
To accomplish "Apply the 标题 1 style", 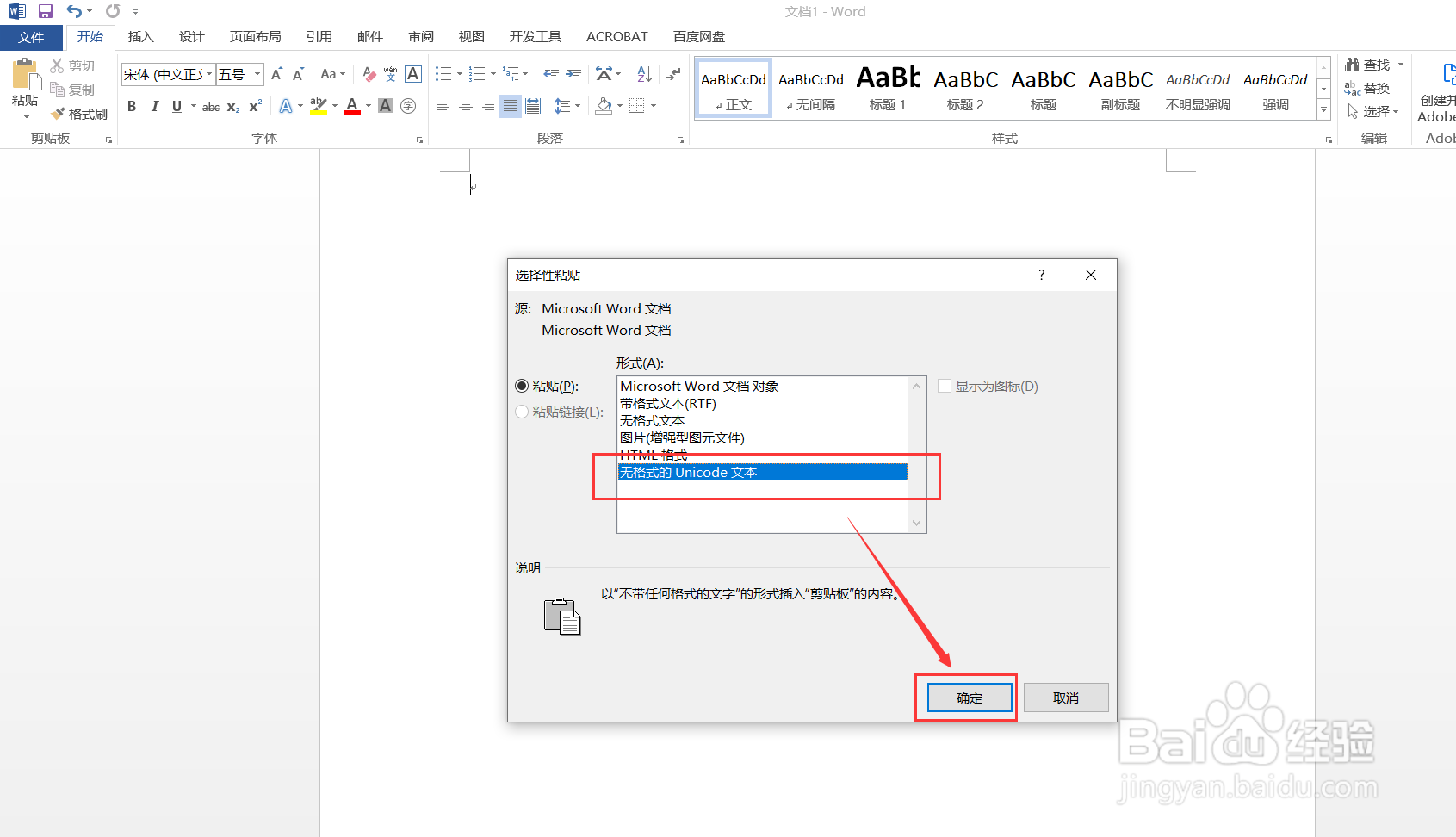I will click(x=888, y=88).
